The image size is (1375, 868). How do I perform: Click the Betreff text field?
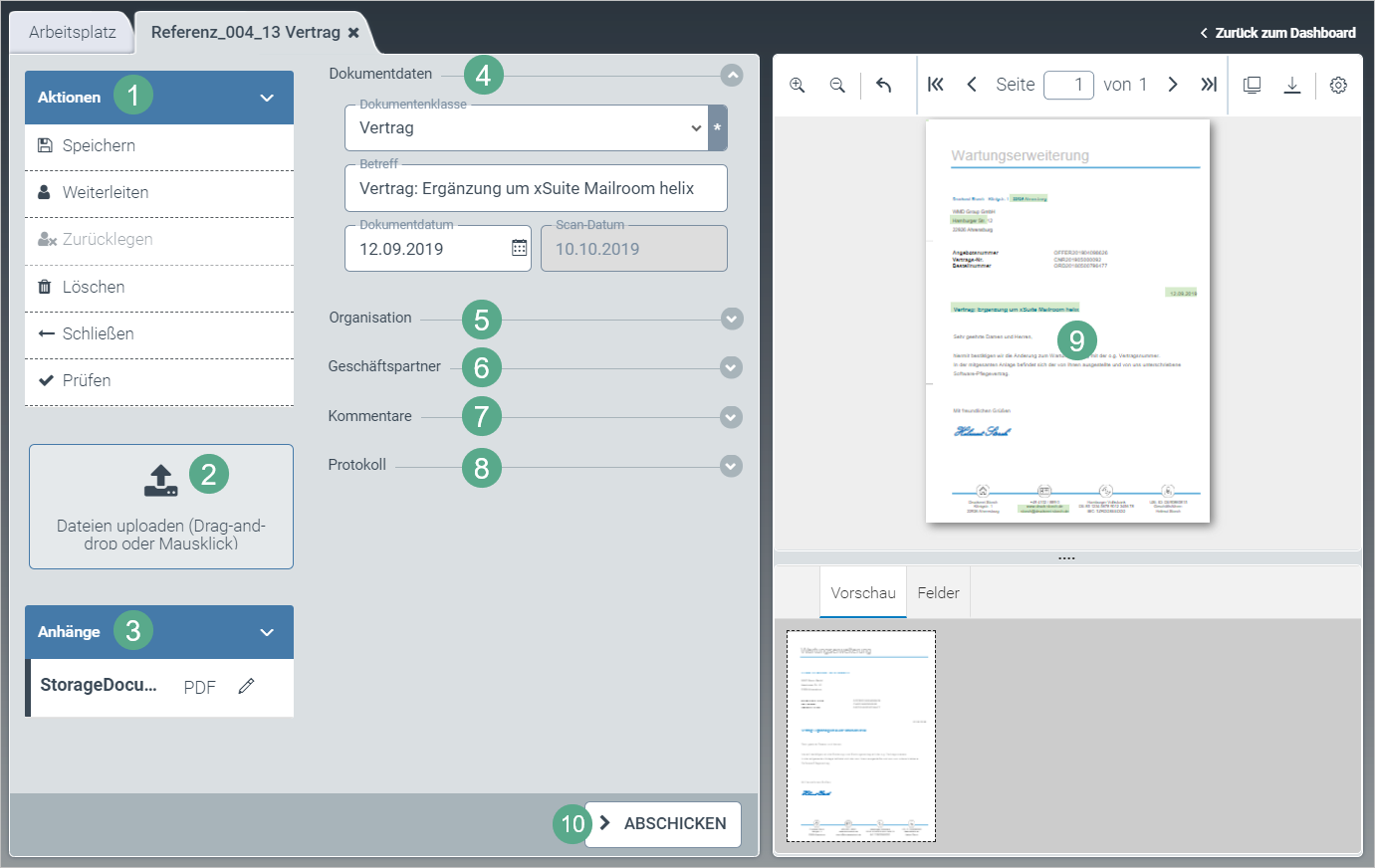point(536,189)
